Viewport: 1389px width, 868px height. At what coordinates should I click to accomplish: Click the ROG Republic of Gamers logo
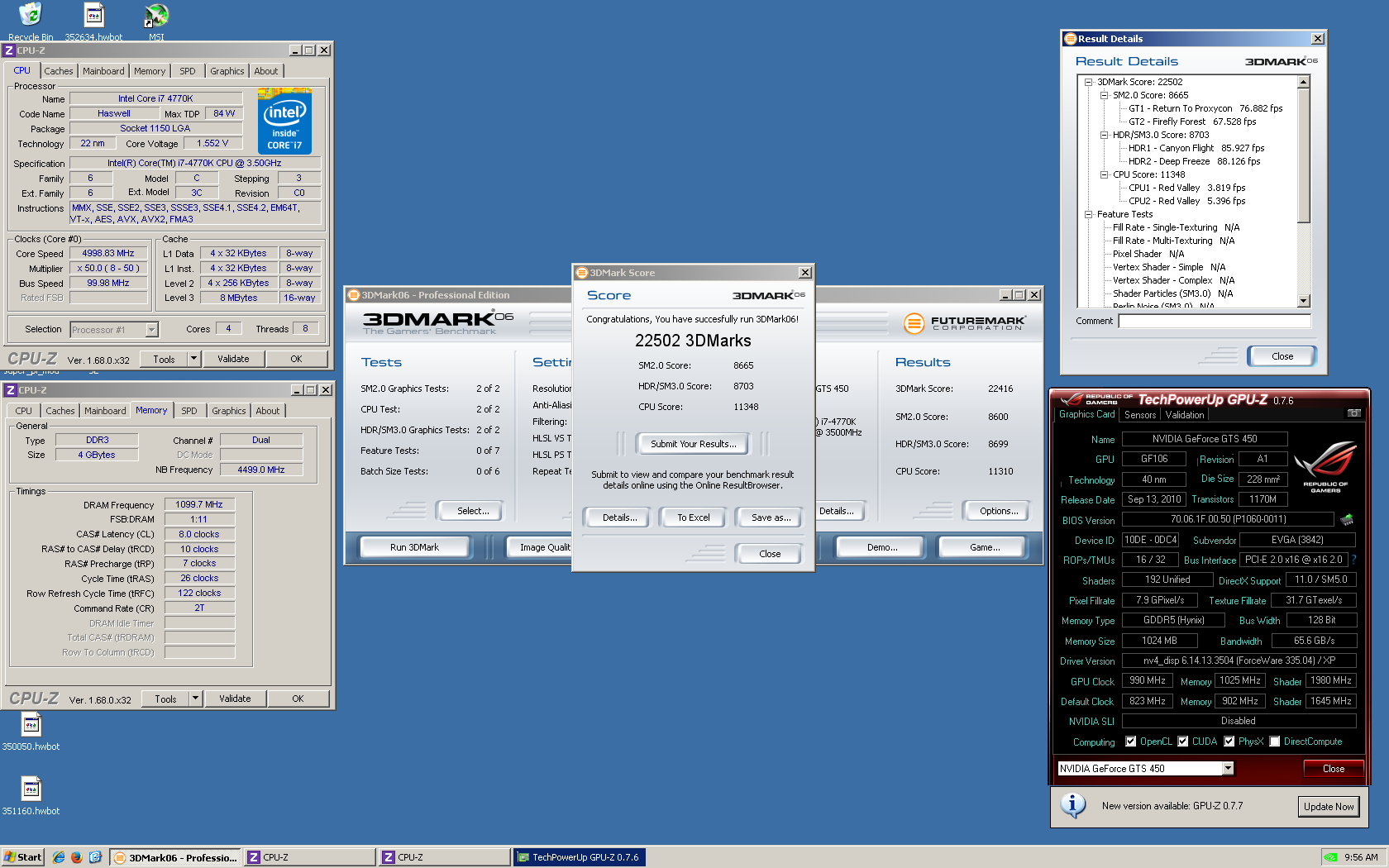(x=1325, y=468)
